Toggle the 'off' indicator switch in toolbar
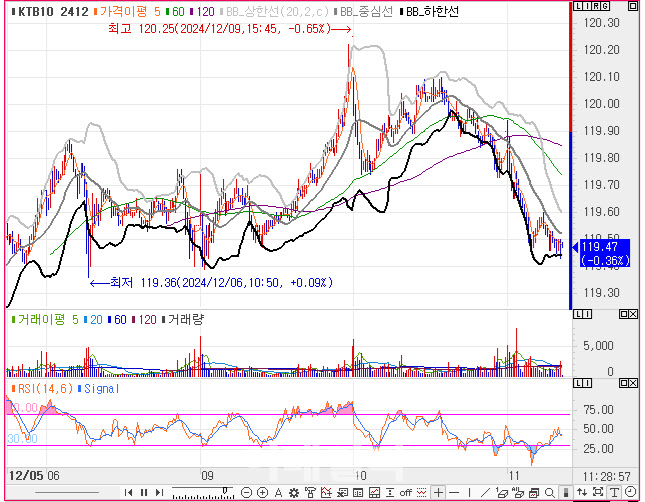Image resolution: width=645 pixels, height=502 pixels. point(406,492)
